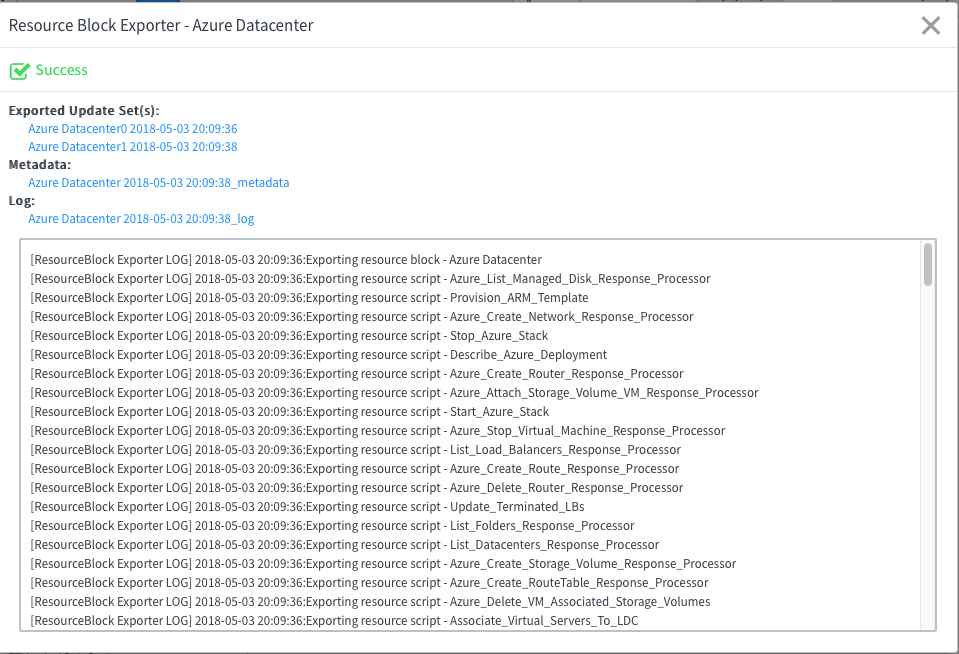Select log line Provision_ARM_Template
The width and height of the screenshot is (959, 654).
pyautogui.click(x=309, y=298)
